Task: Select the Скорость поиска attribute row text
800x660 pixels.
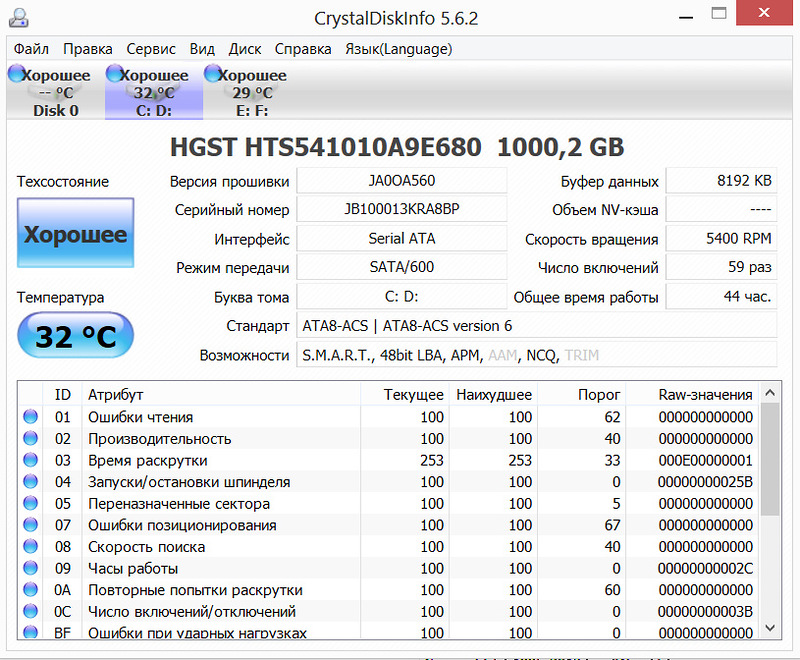Action: (146, 546)
